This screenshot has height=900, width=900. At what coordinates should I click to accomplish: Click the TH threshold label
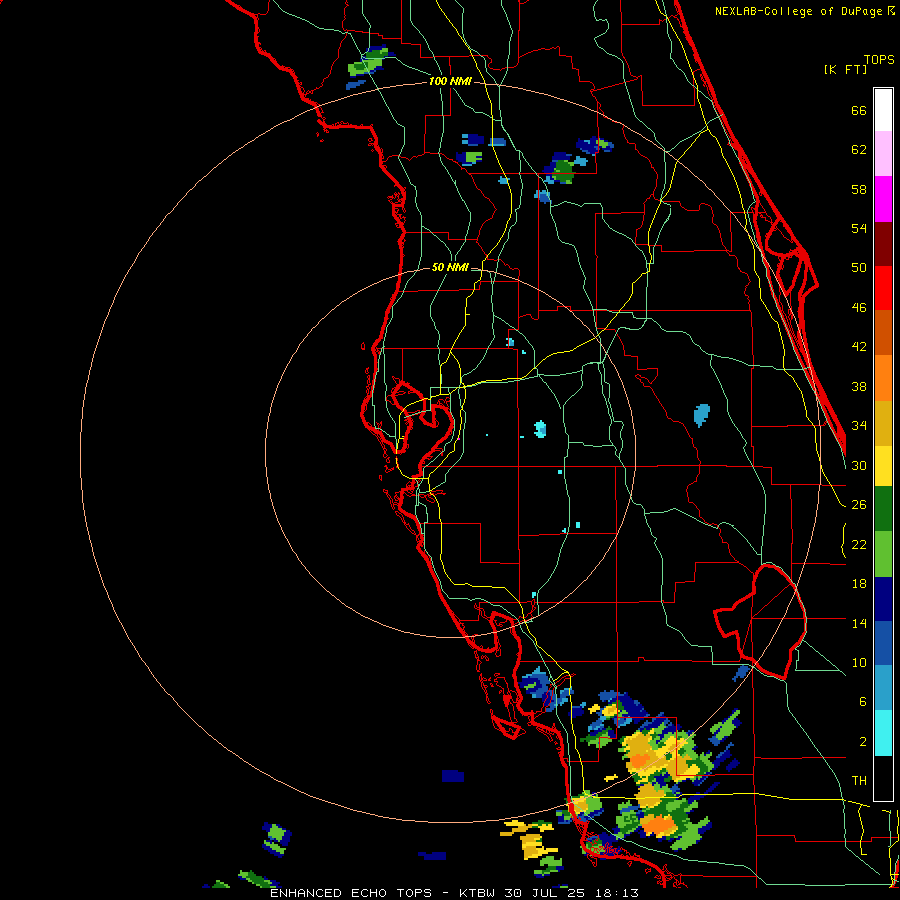coord(859,781)
